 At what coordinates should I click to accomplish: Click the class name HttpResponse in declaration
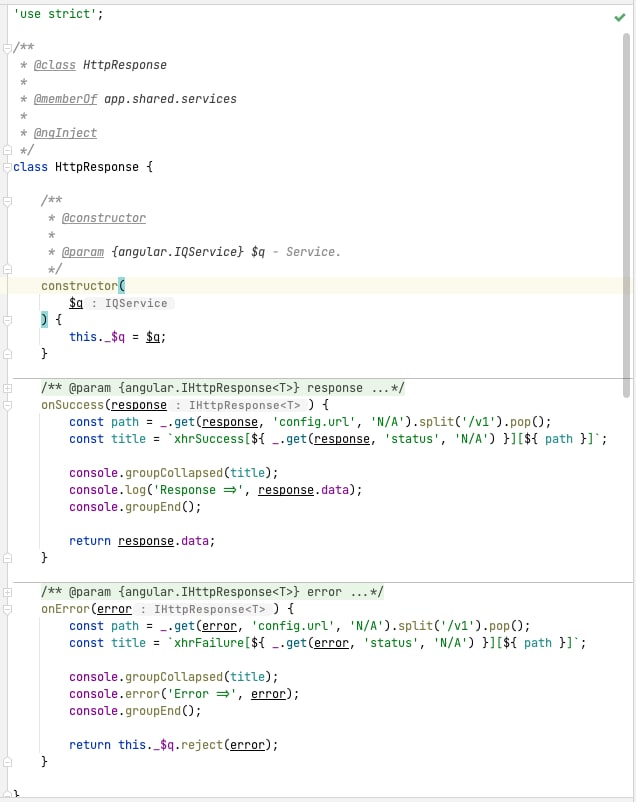coord(97,167)
